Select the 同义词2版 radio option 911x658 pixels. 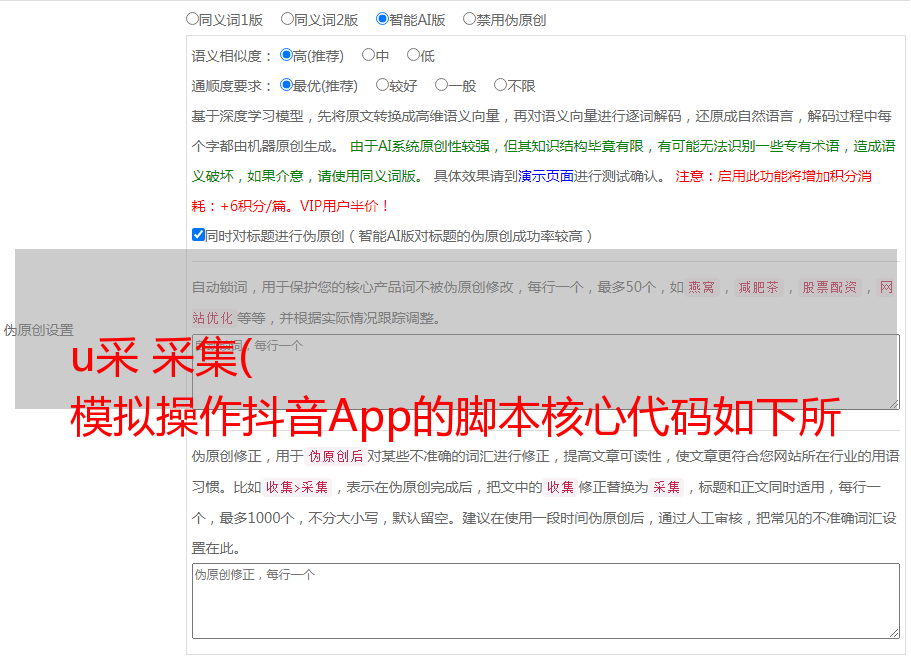[287, 19]
